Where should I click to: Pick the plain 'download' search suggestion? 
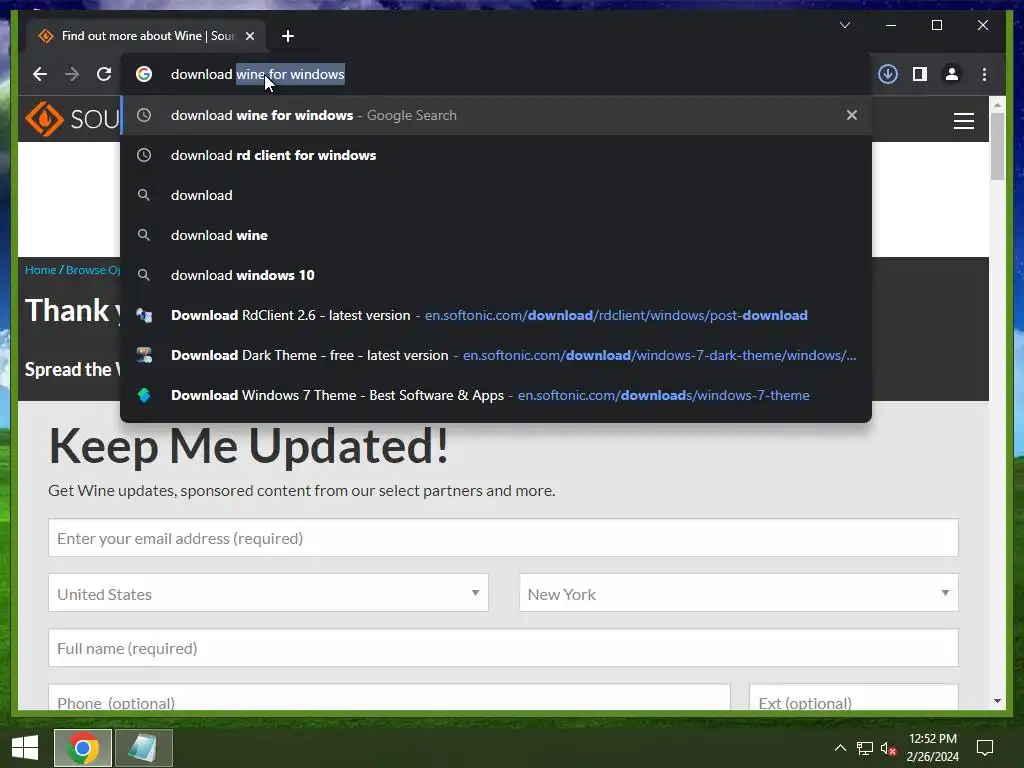point(496,195)
